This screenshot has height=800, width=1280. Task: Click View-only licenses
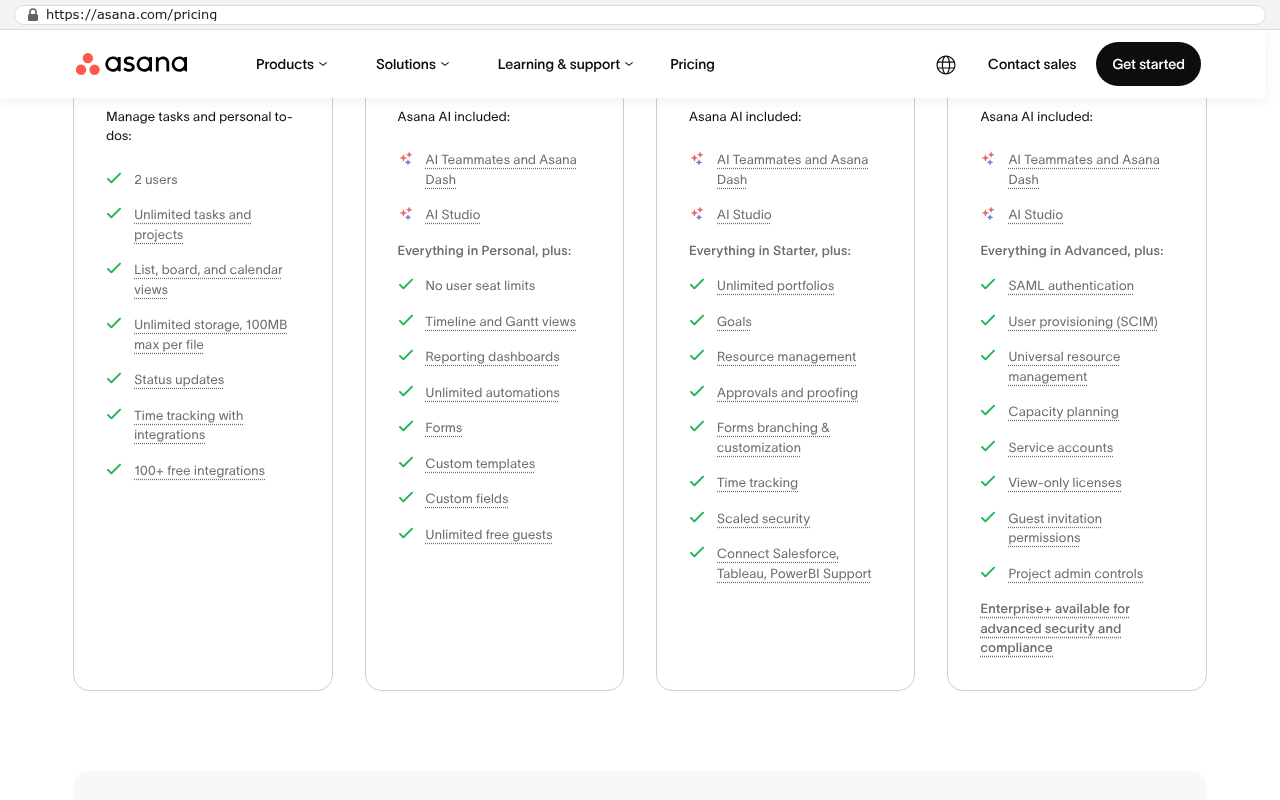click(1065, 483)
